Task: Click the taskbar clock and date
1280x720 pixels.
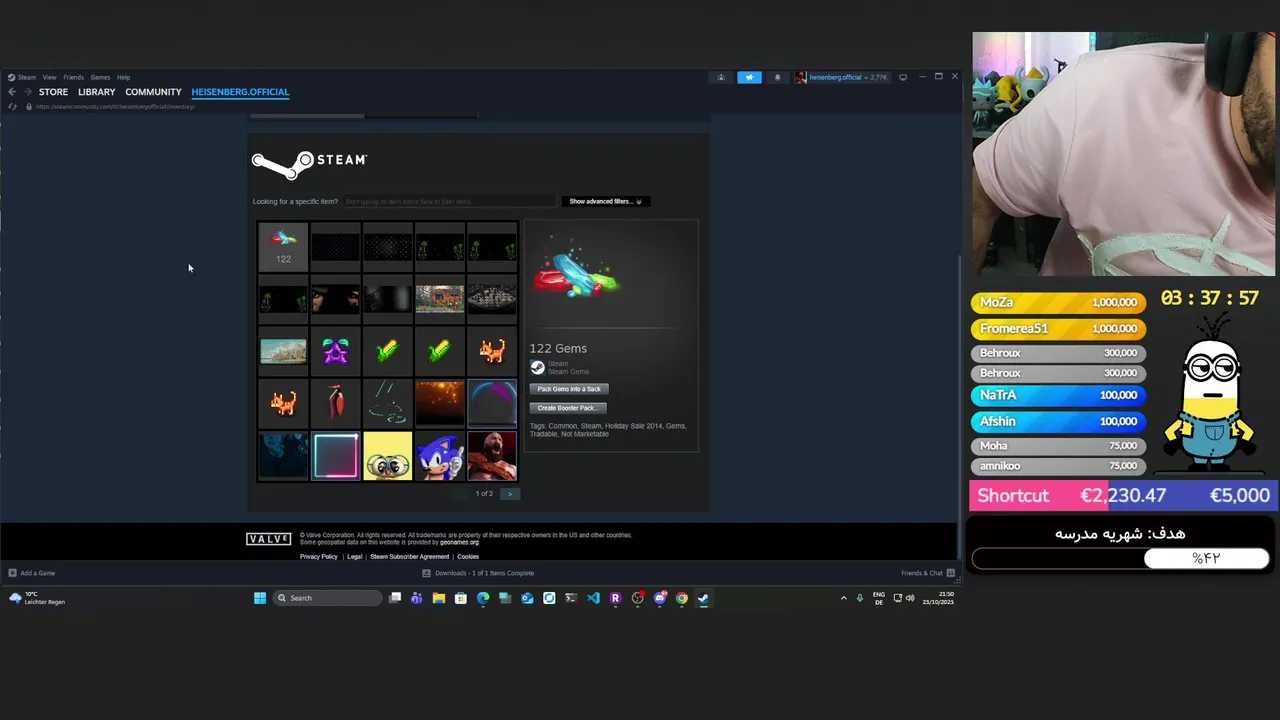Action: 938,598
